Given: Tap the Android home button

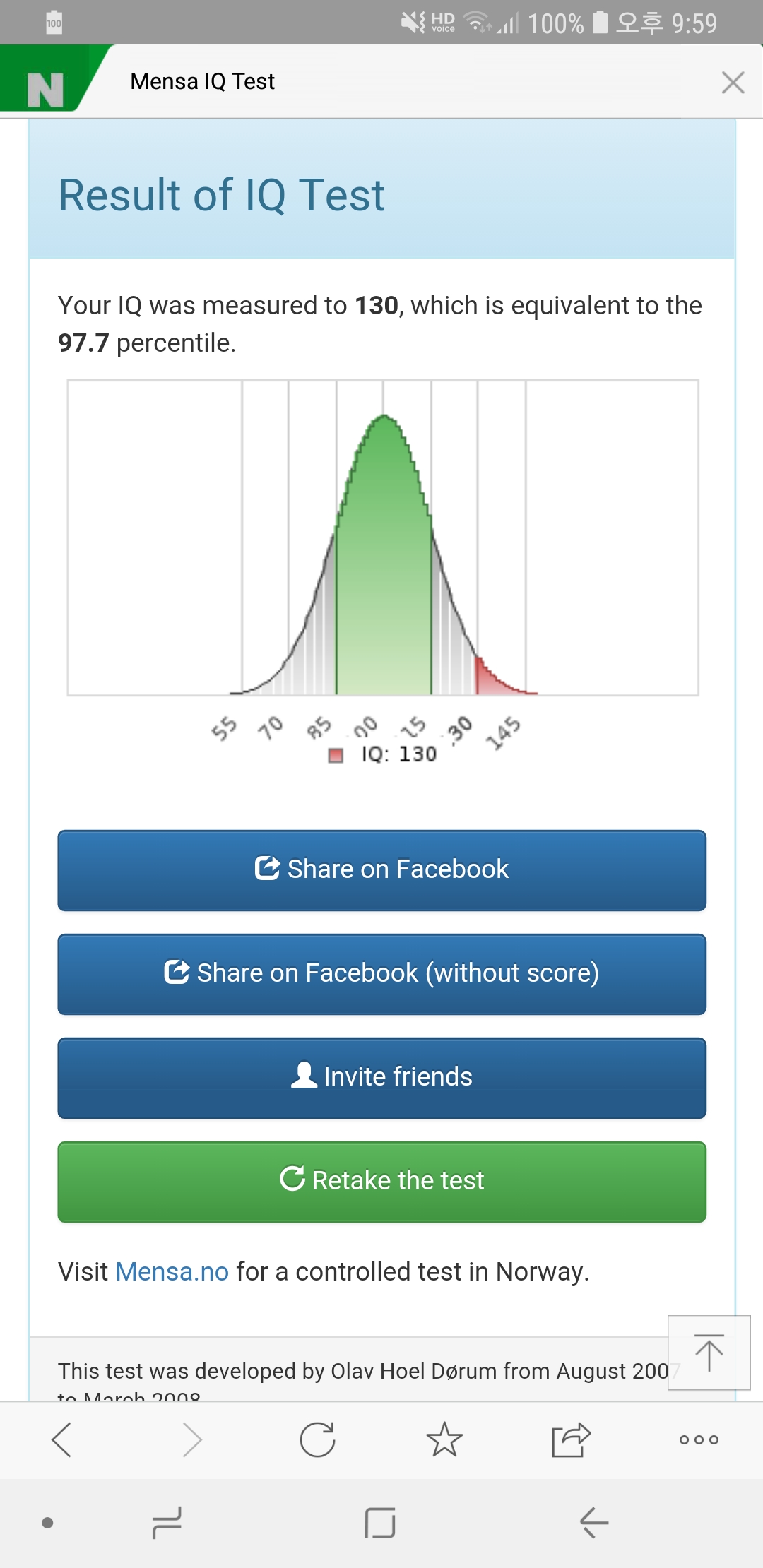Looking at the screenshot, I should pos(380,1523).
